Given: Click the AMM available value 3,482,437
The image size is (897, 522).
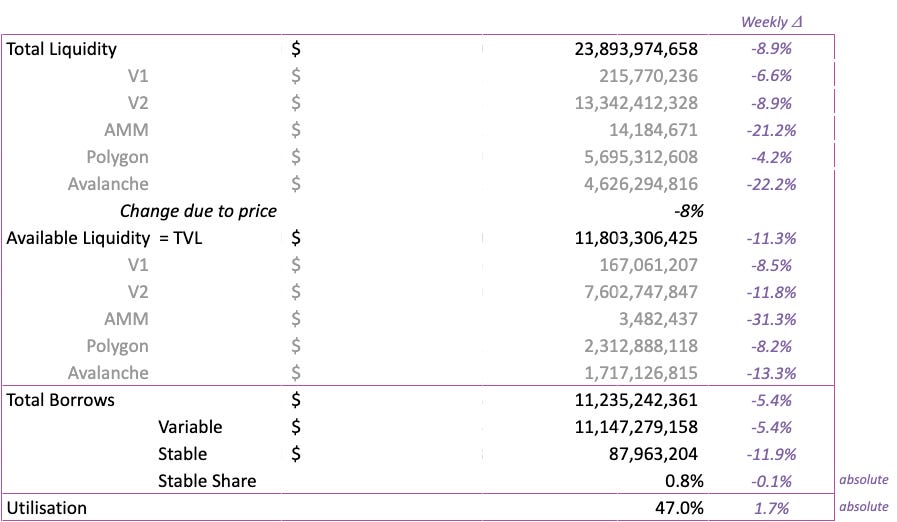Looking at the screenshot, I should point(656,319).
